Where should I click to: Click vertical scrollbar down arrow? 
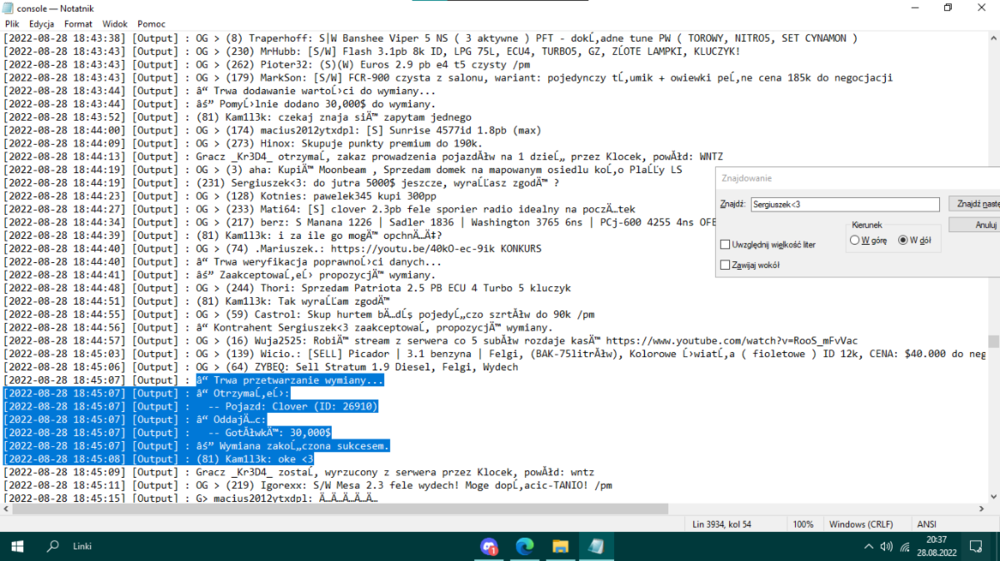(994, 497)
